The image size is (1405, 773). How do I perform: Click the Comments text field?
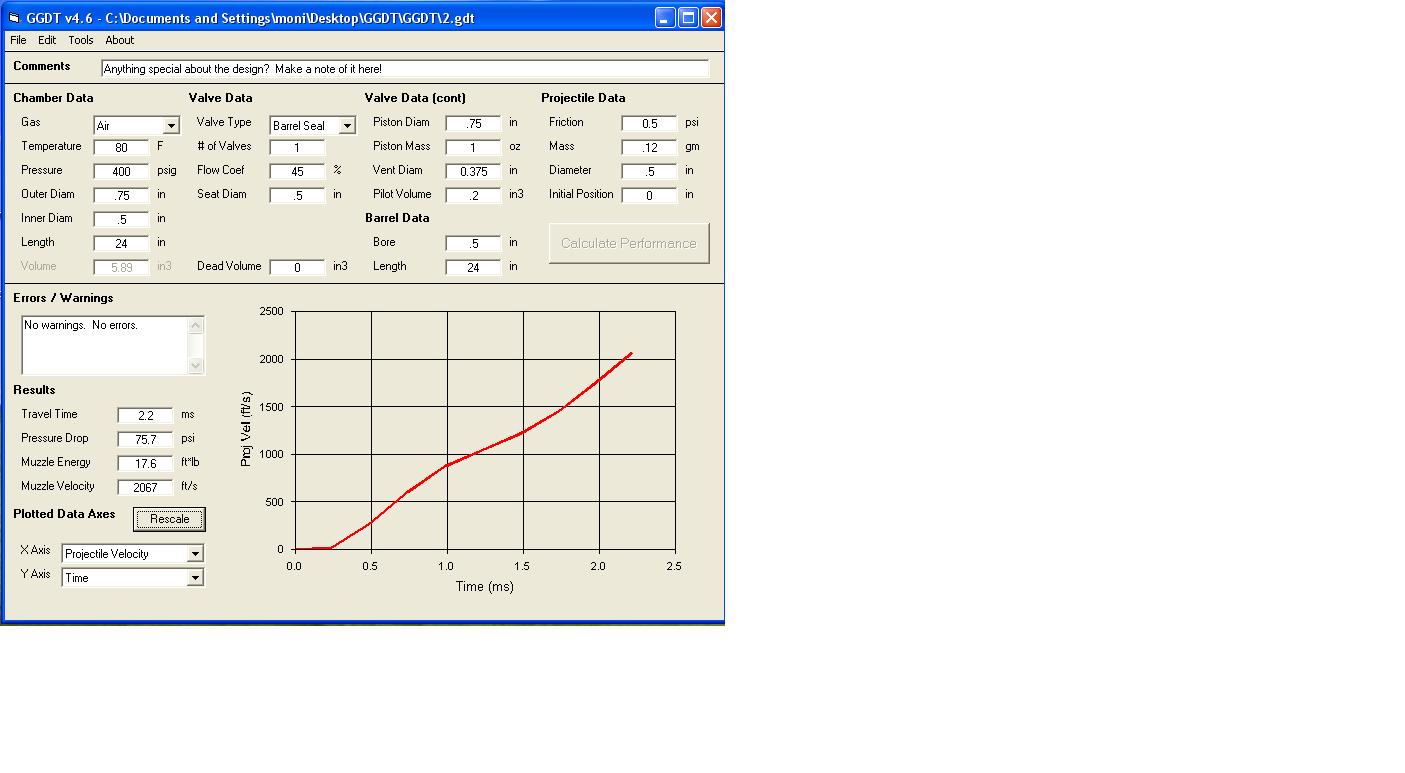click(405, 69)
